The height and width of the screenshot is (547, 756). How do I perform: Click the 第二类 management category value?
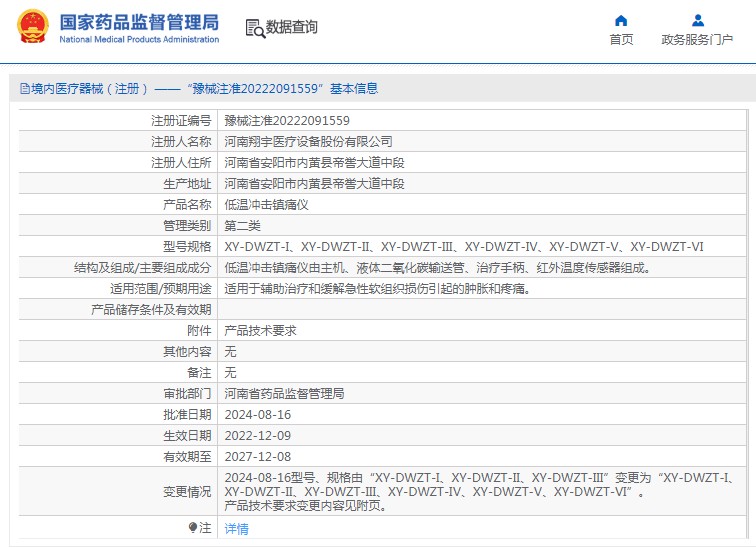coord(243,226)
